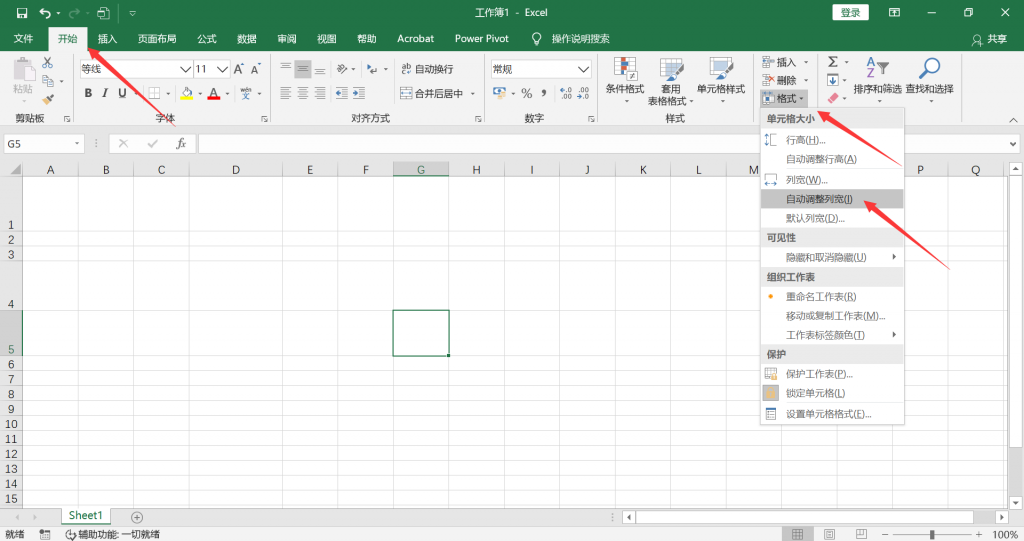Click the Orientation text angle icon

[342, 69]
